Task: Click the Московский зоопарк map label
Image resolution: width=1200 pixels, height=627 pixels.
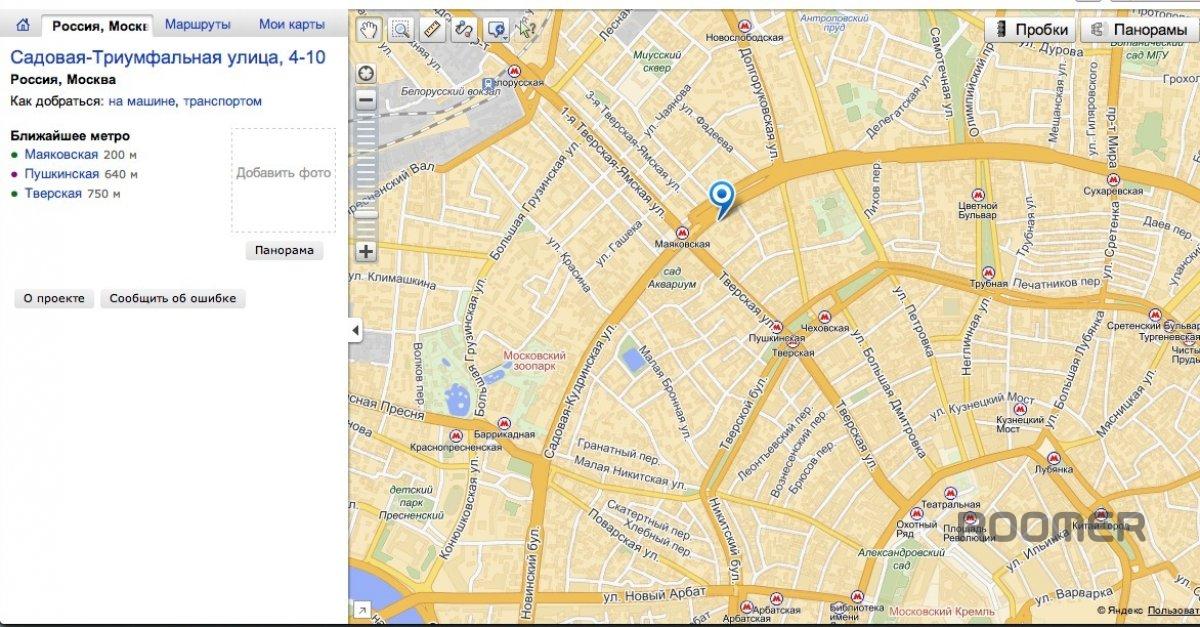Action: point(534,361)
